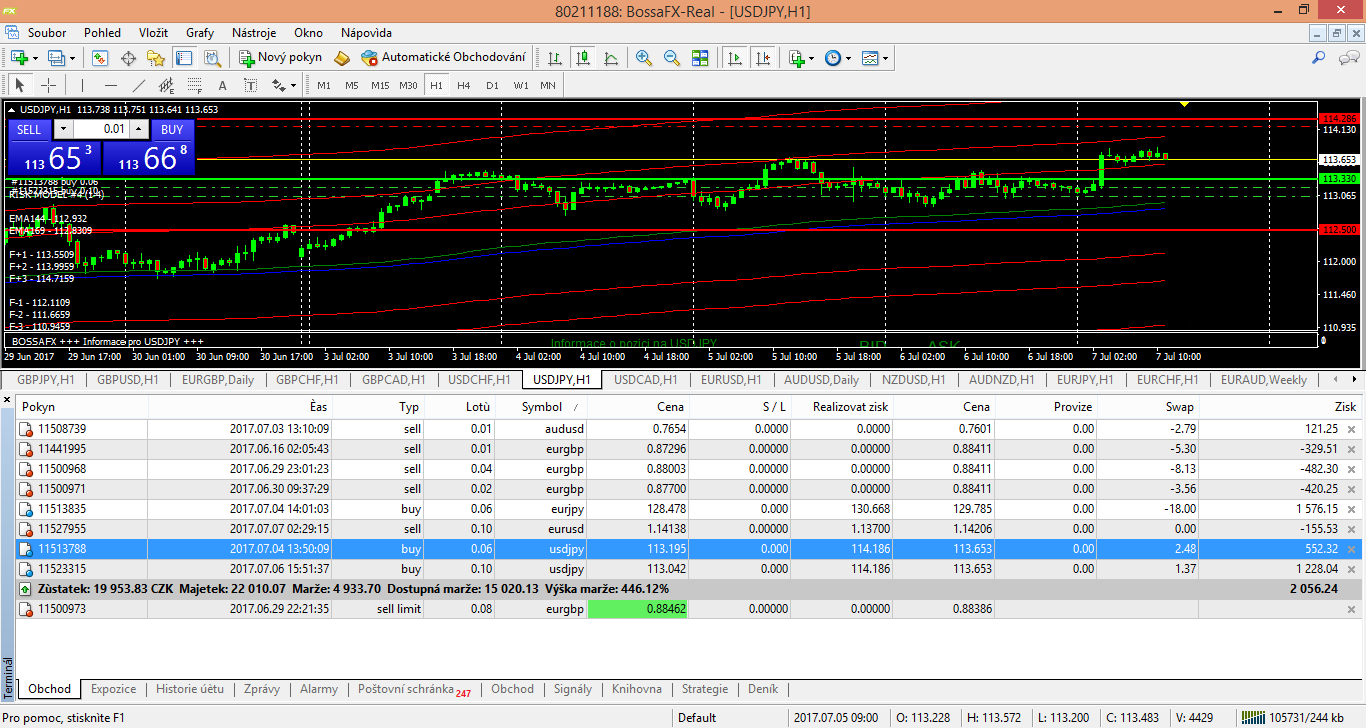This screenshot has height=728, width=1366.
Task: Select the cursor arrow tool
Action: point(19,85)
